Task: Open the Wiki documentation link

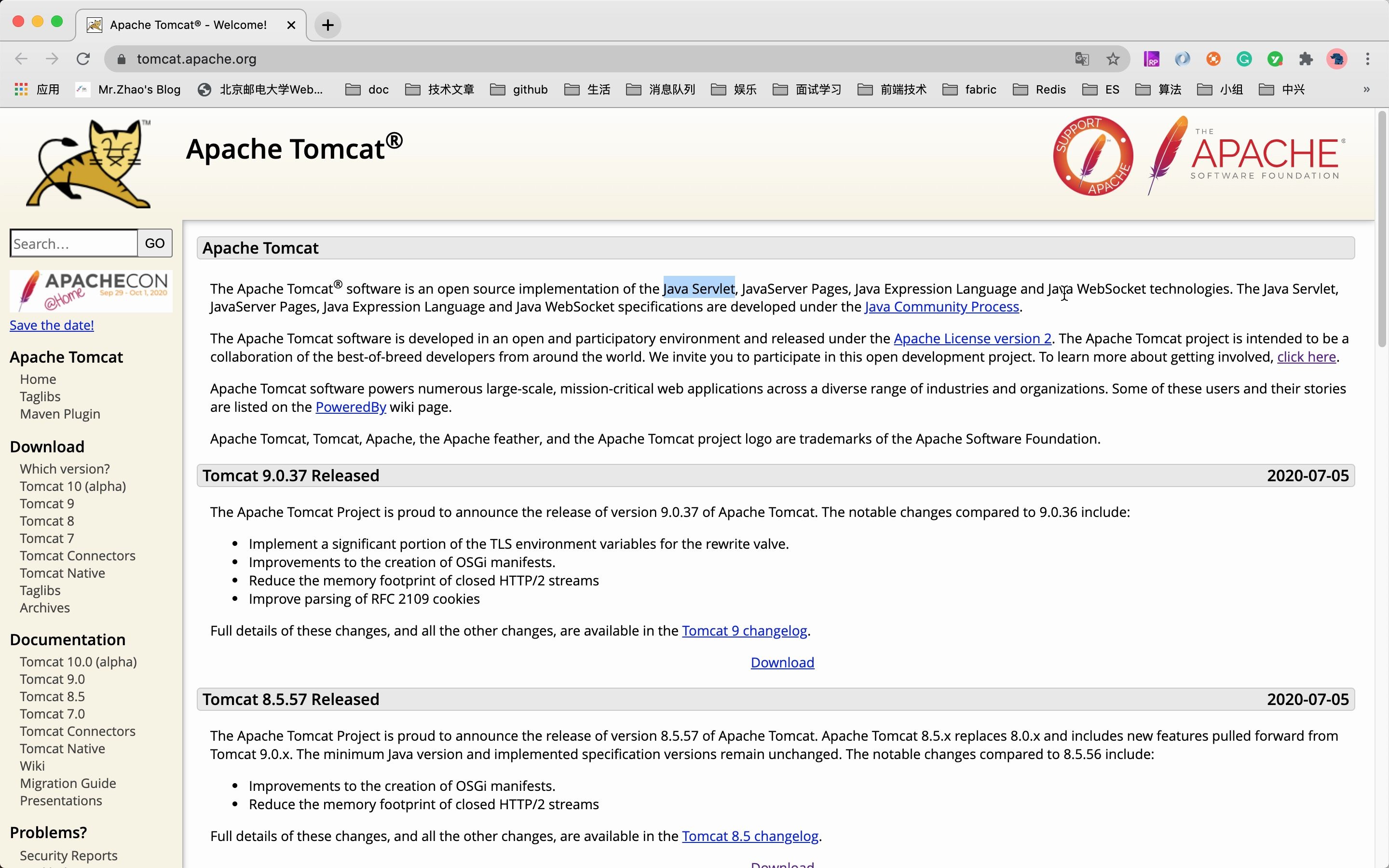Action: coord(32,766)
